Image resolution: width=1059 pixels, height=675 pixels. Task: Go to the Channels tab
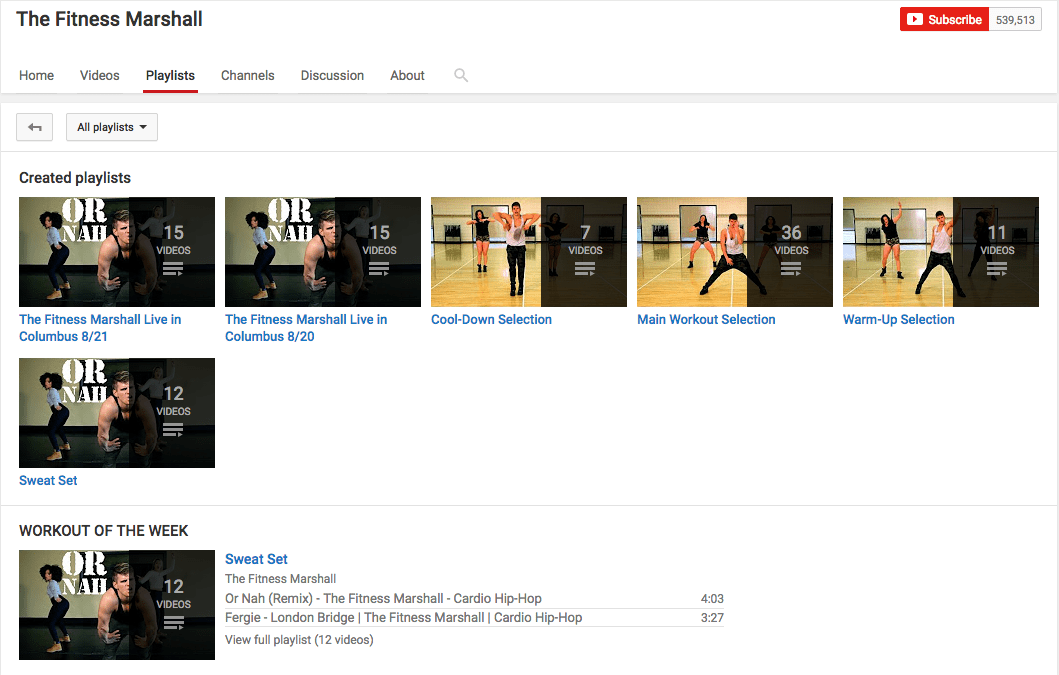(248, 75)
